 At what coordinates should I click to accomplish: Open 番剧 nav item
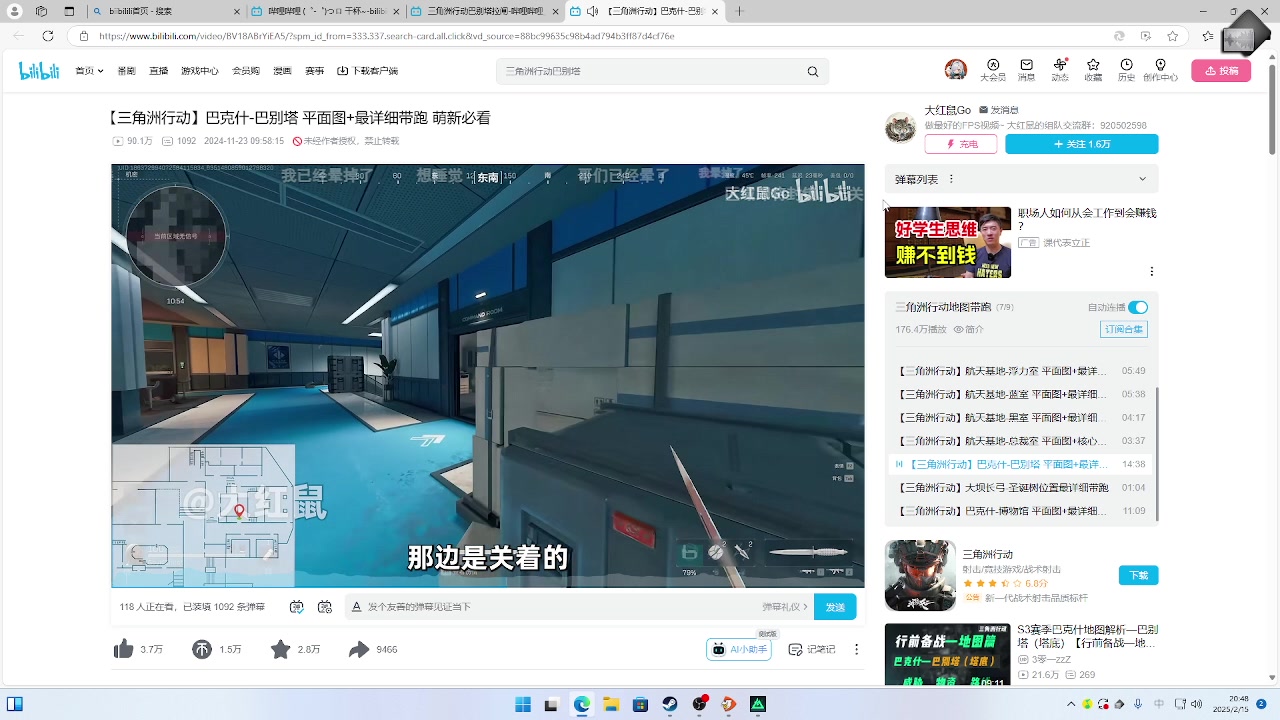tap(126, 71)
